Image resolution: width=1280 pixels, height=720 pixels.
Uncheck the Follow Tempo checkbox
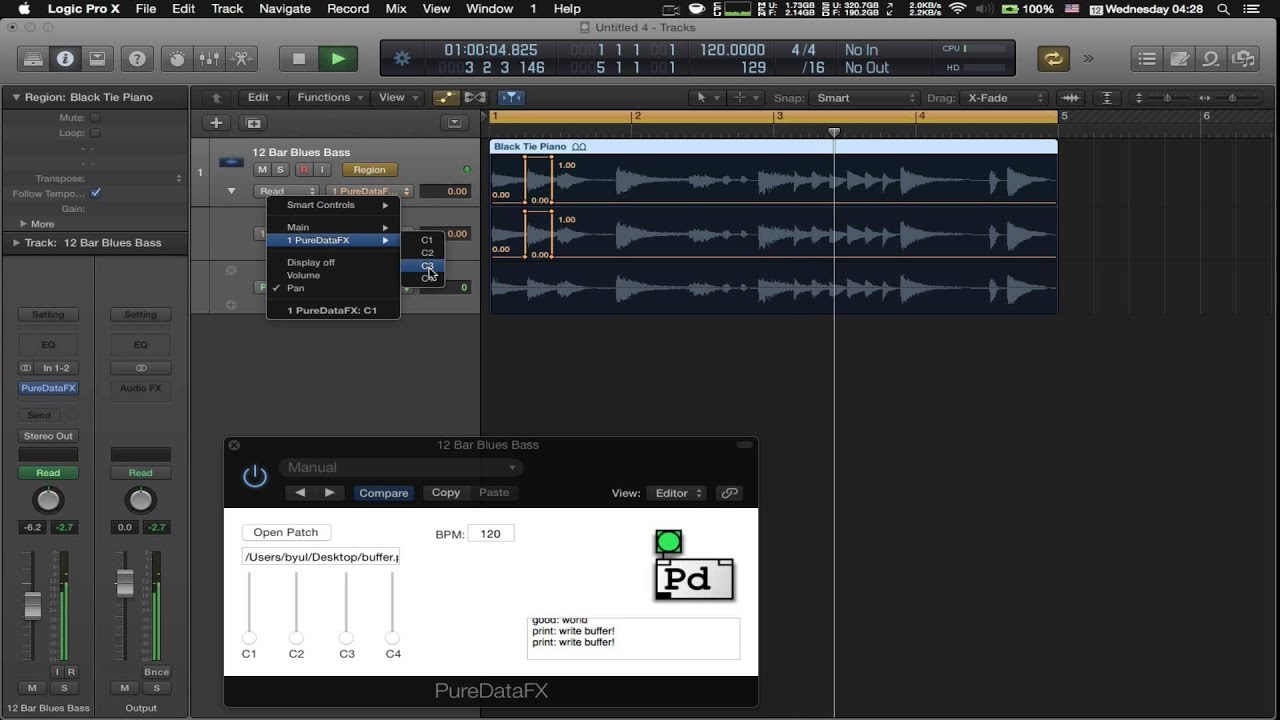click(95, 193)
